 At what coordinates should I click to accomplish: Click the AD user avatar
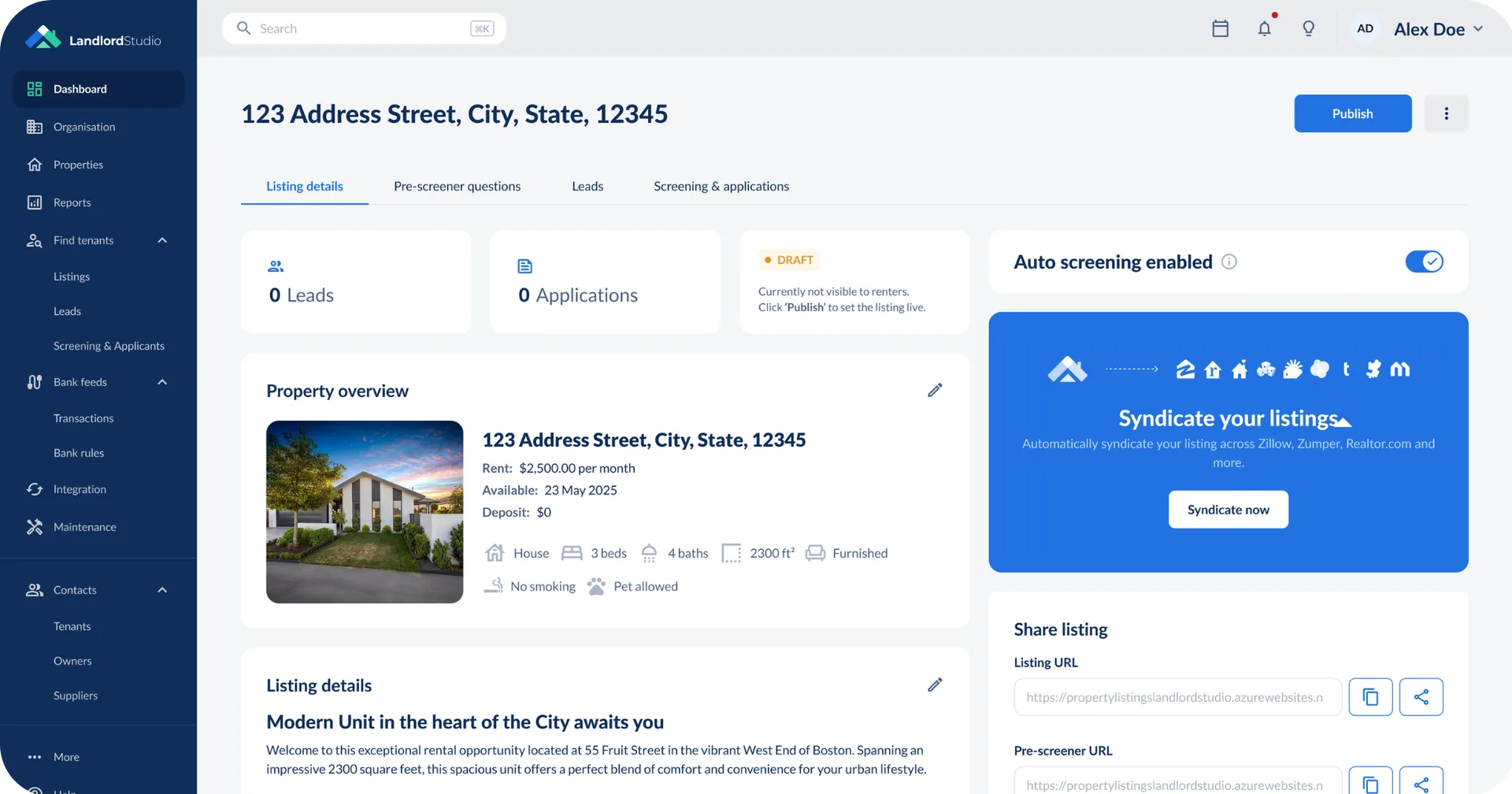1365,28
